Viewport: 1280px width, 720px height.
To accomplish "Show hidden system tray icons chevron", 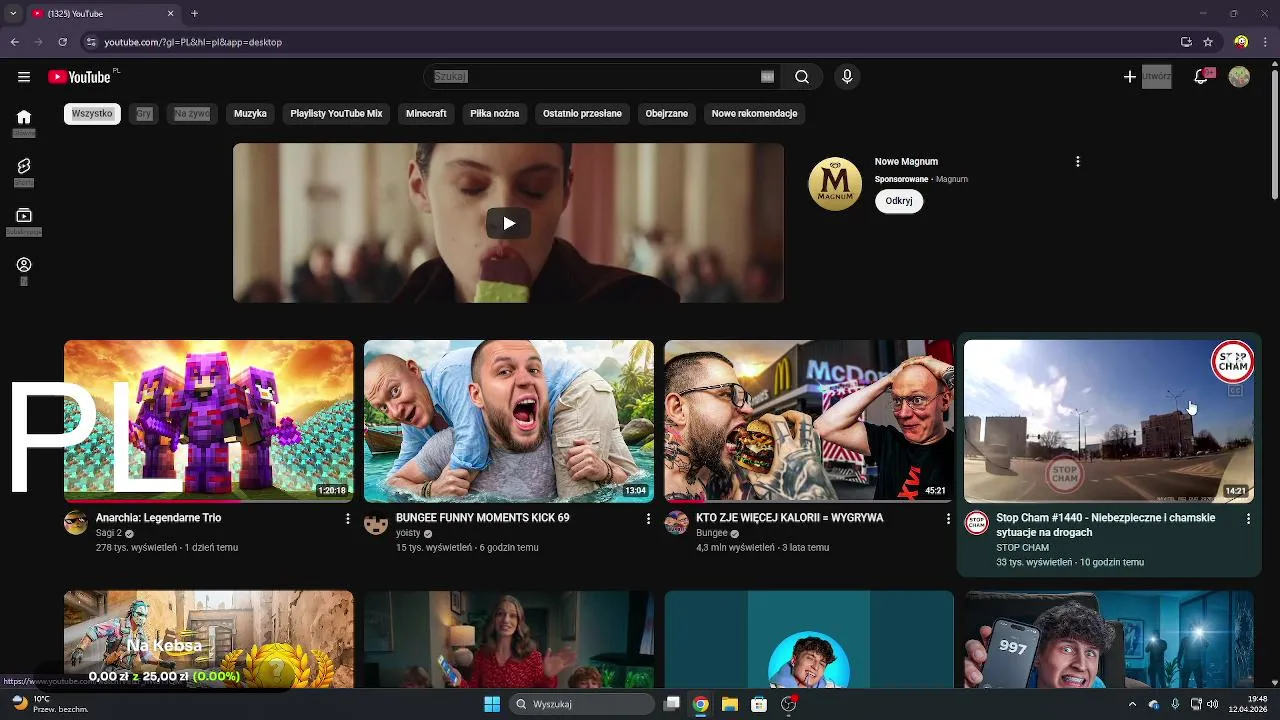I will tap(1132, 704).
